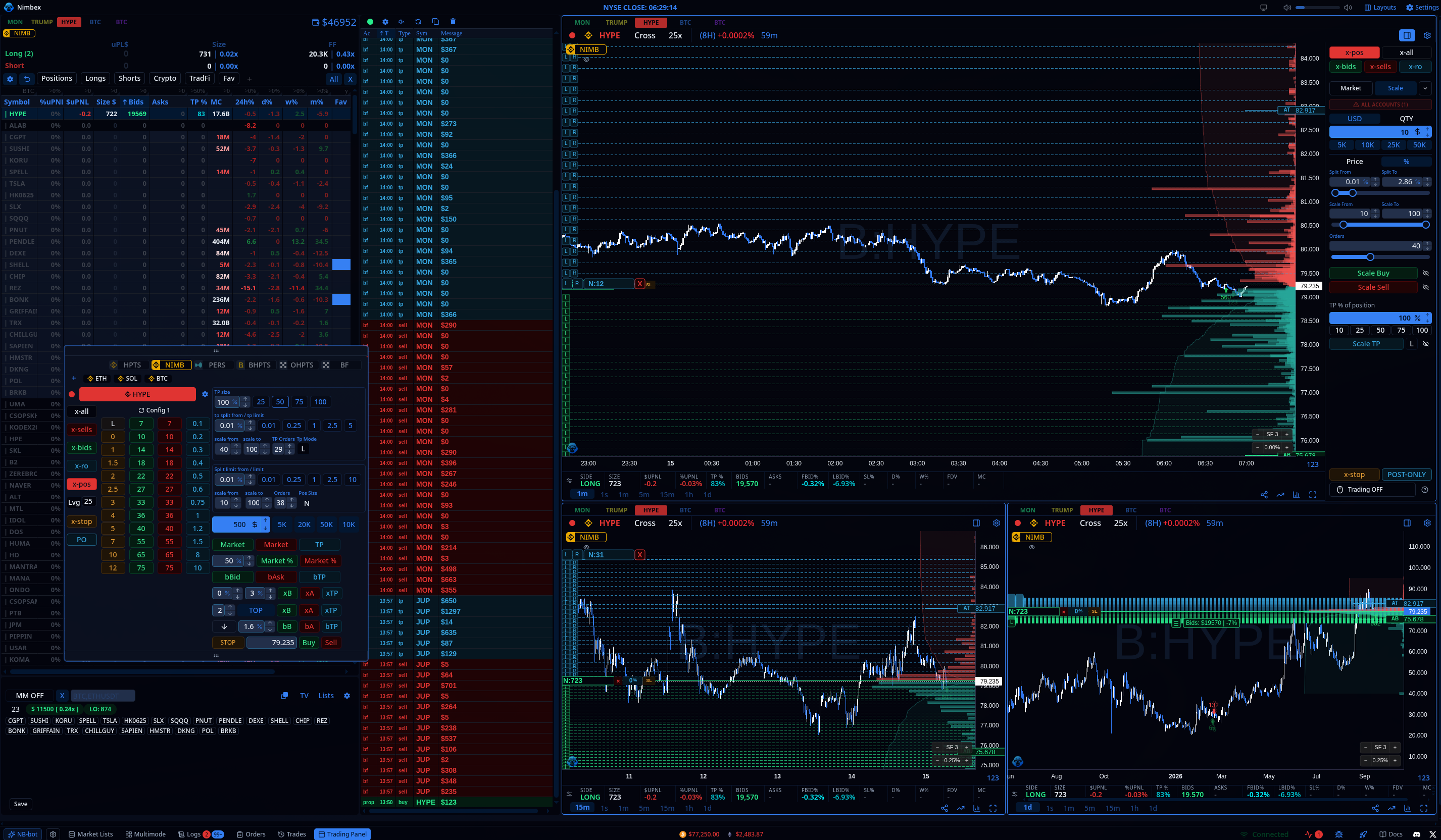Open Layouts menu
The image size is (1441, 840).
pyautogui.click(x=1380, y=8)
